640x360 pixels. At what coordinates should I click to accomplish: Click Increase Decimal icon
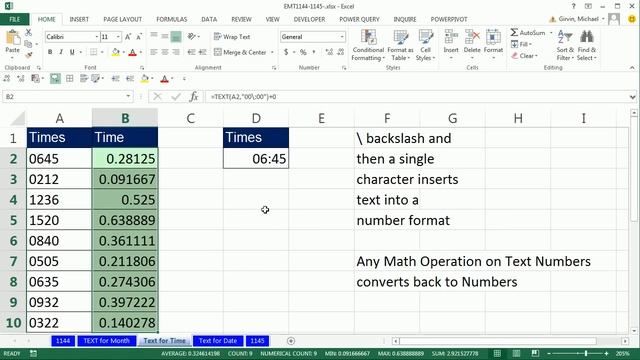[x=329, y=52]
